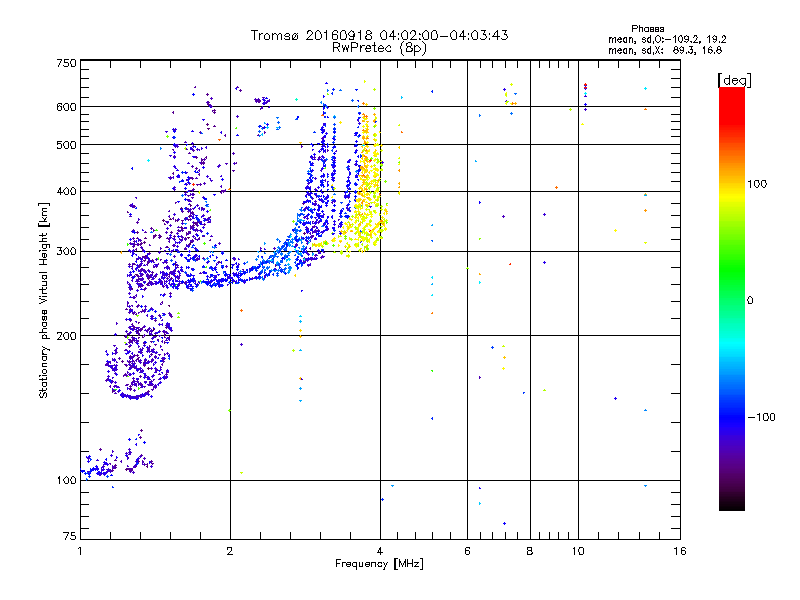Click the x-axis tick label "10"

pos(578,551)
